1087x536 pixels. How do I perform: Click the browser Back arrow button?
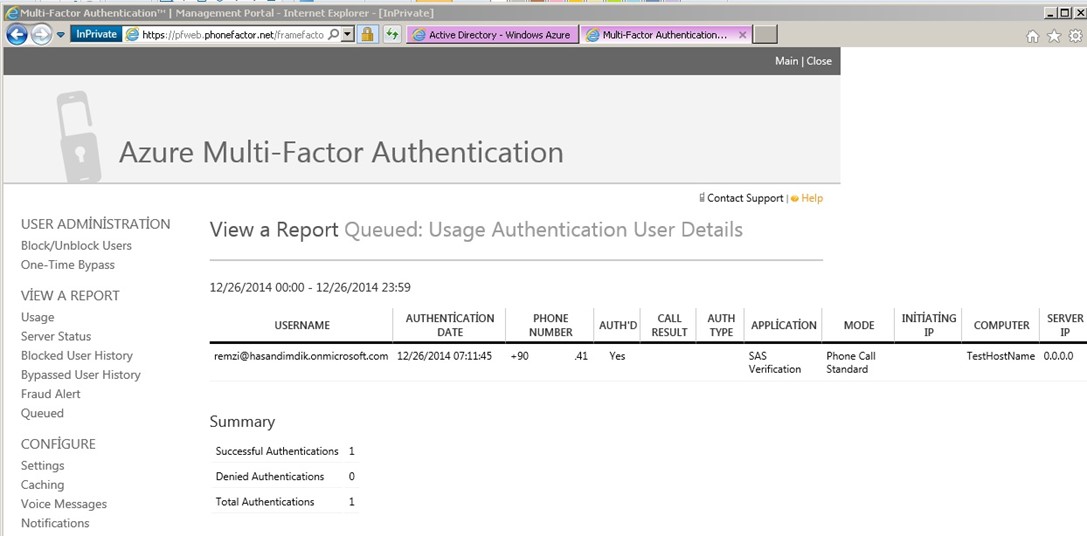(x=17, y=34)
